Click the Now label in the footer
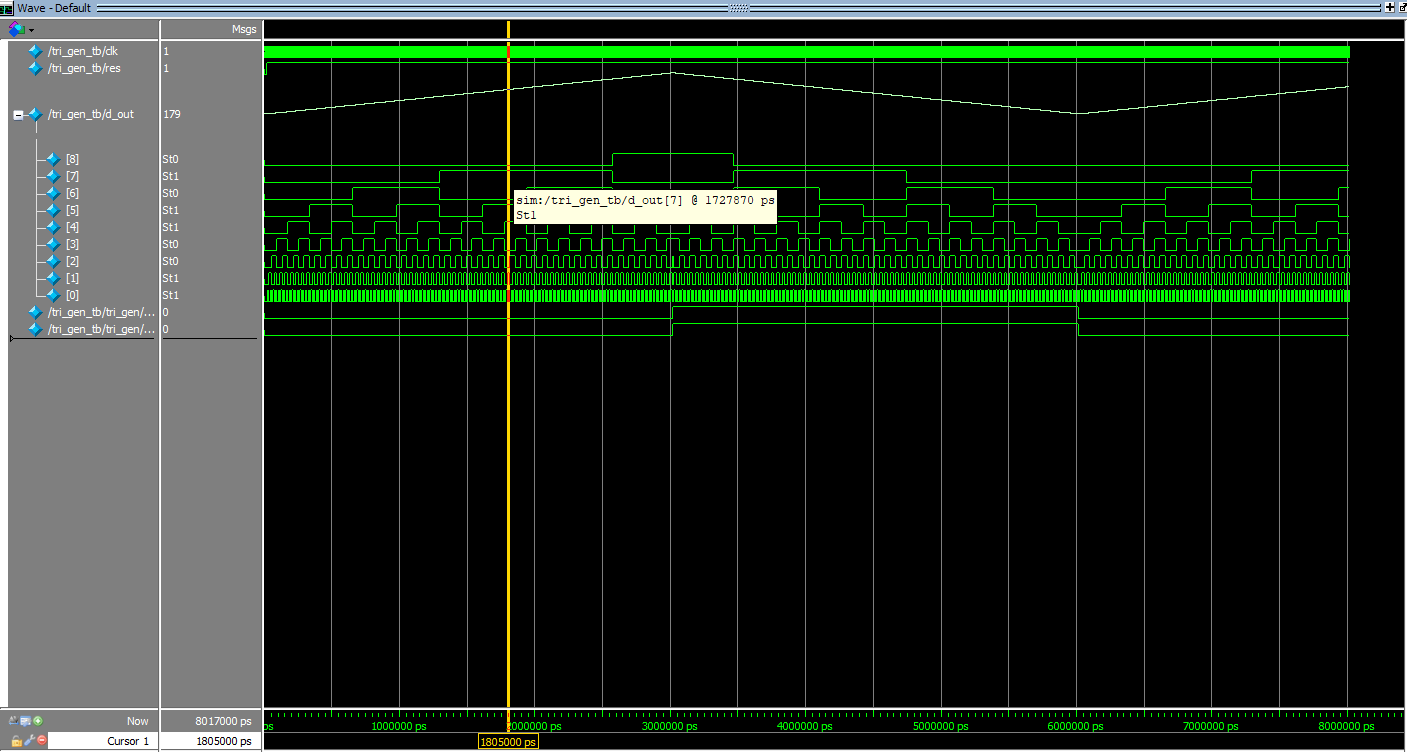 pyautogui.click(x=138, y=720)
